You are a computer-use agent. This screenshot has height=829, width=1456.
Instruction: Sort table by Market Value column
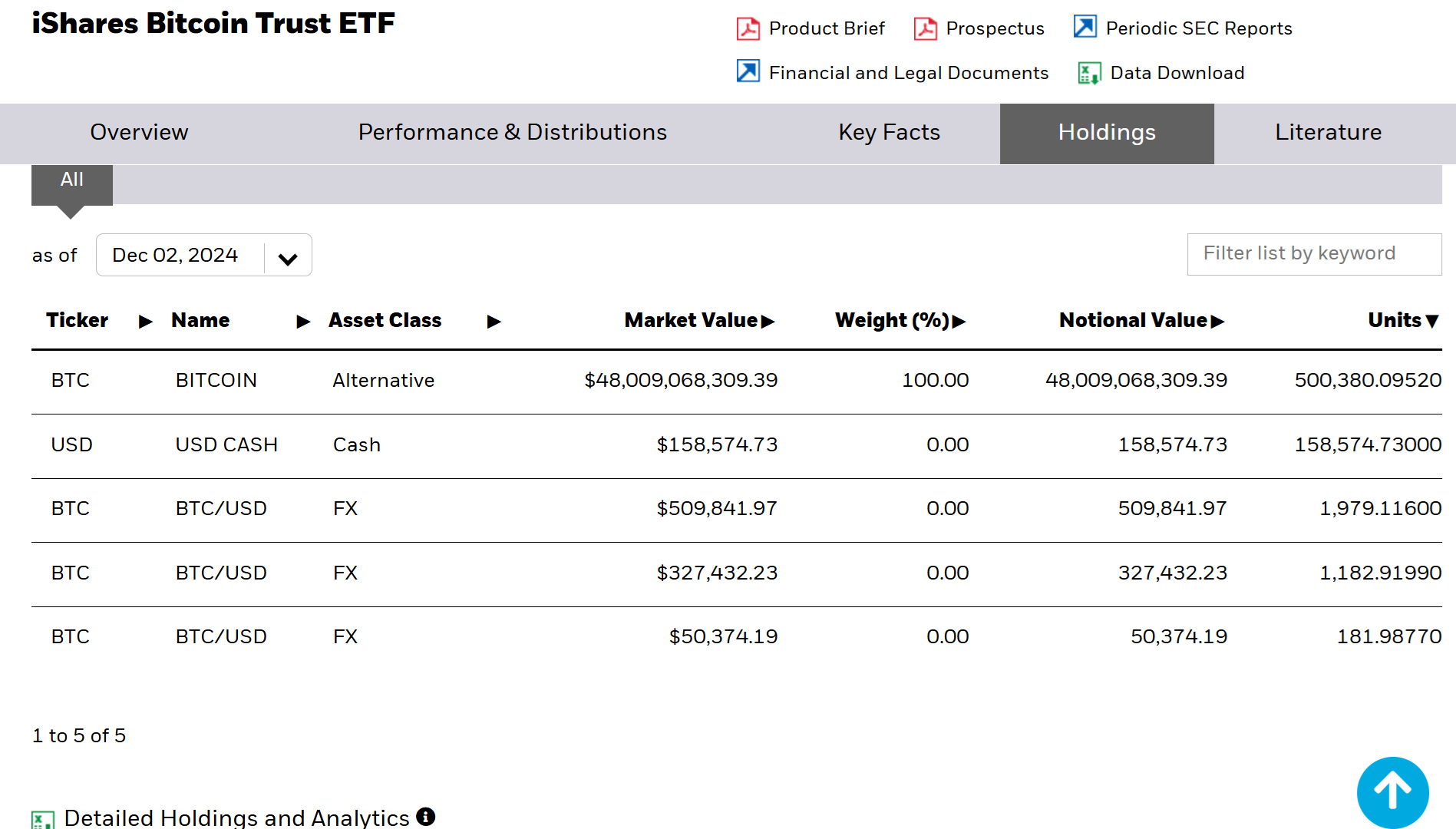[699, 320]
